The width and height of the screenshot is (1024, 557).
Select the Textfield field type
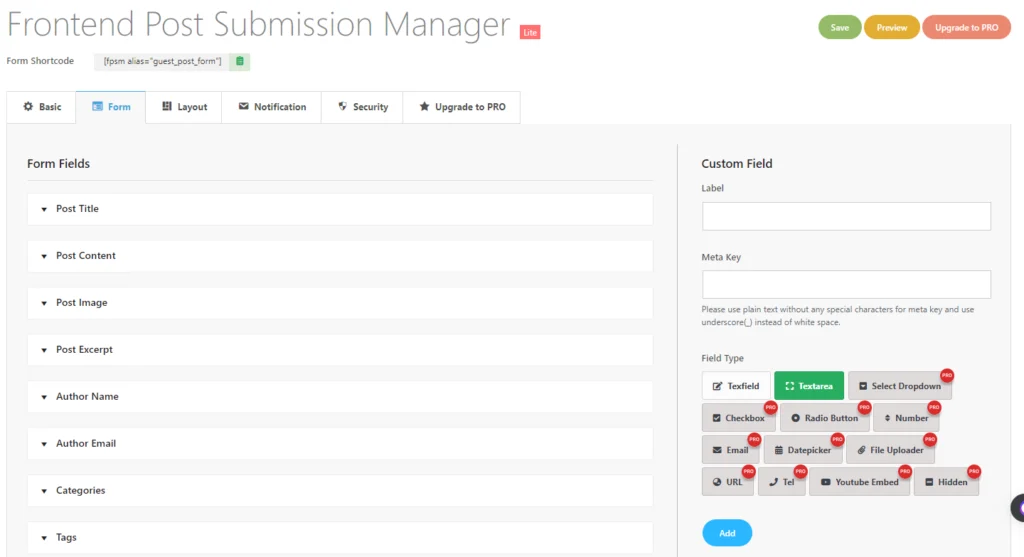click(x=736, y=386)
